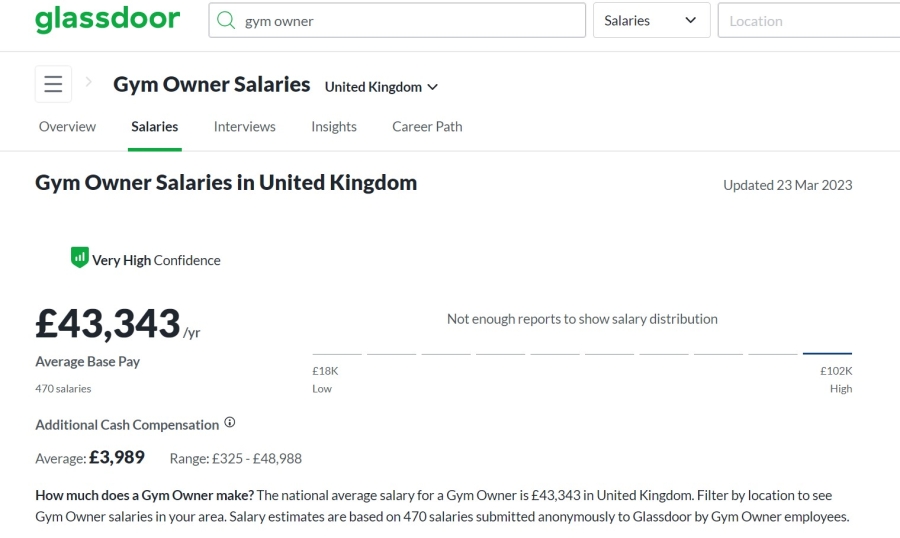Click 'How much does a Gym Owner make?'
The height and width of the screenshot is (538, 900).
click(145, 495)
